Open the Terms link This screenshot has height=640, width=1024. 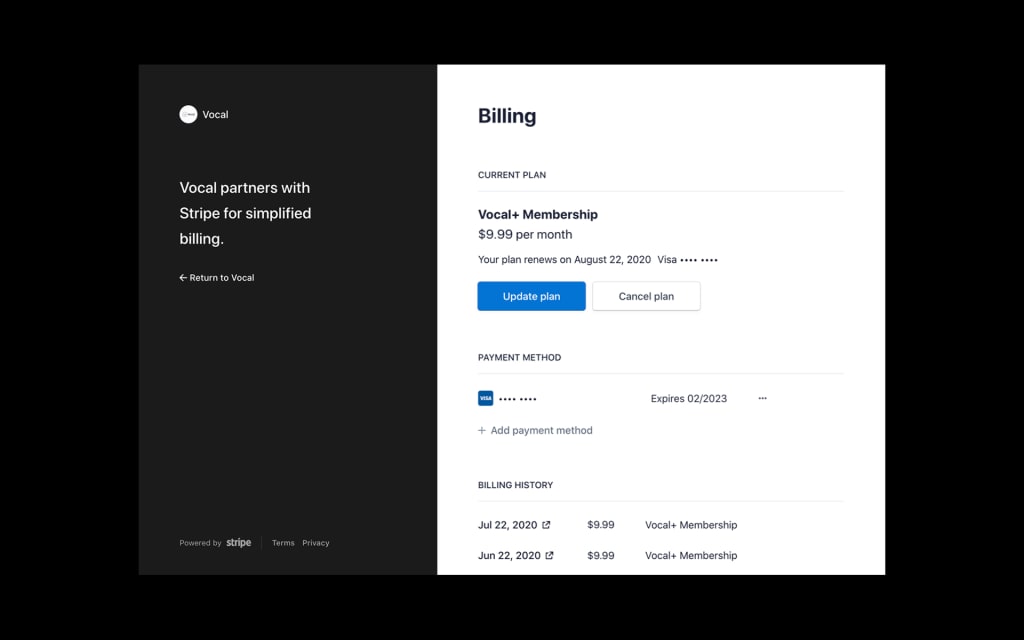click(283, 543)
